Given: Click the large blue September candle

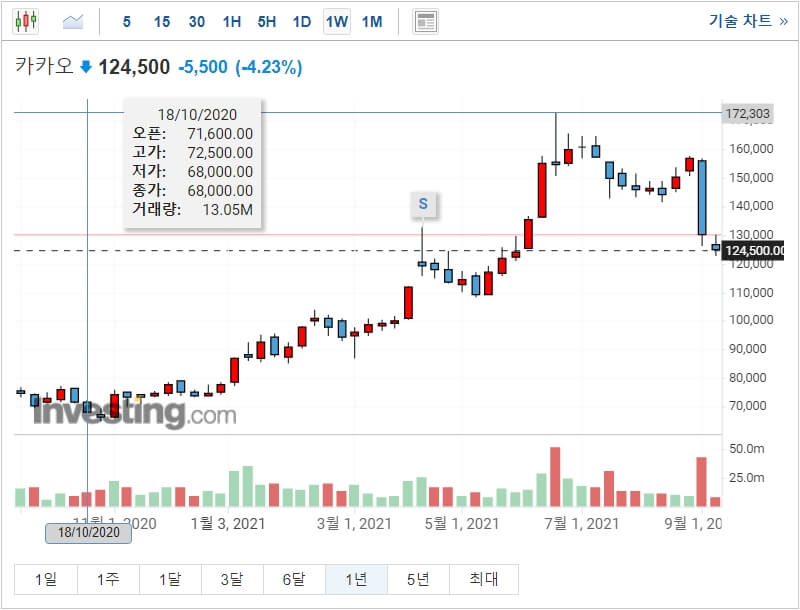Looking at the screenshot, I should (703, 197).
